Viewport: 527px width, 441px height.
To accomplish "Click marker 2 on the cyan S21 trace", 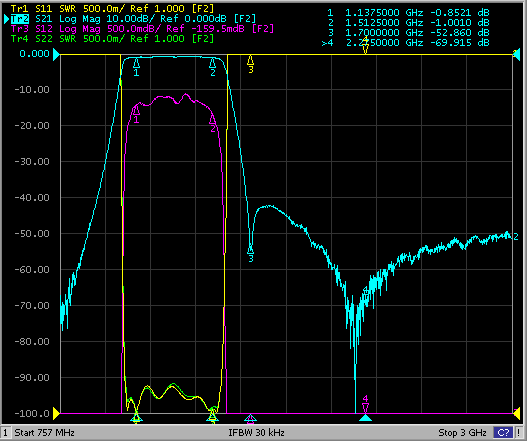I will pos(212,67).
